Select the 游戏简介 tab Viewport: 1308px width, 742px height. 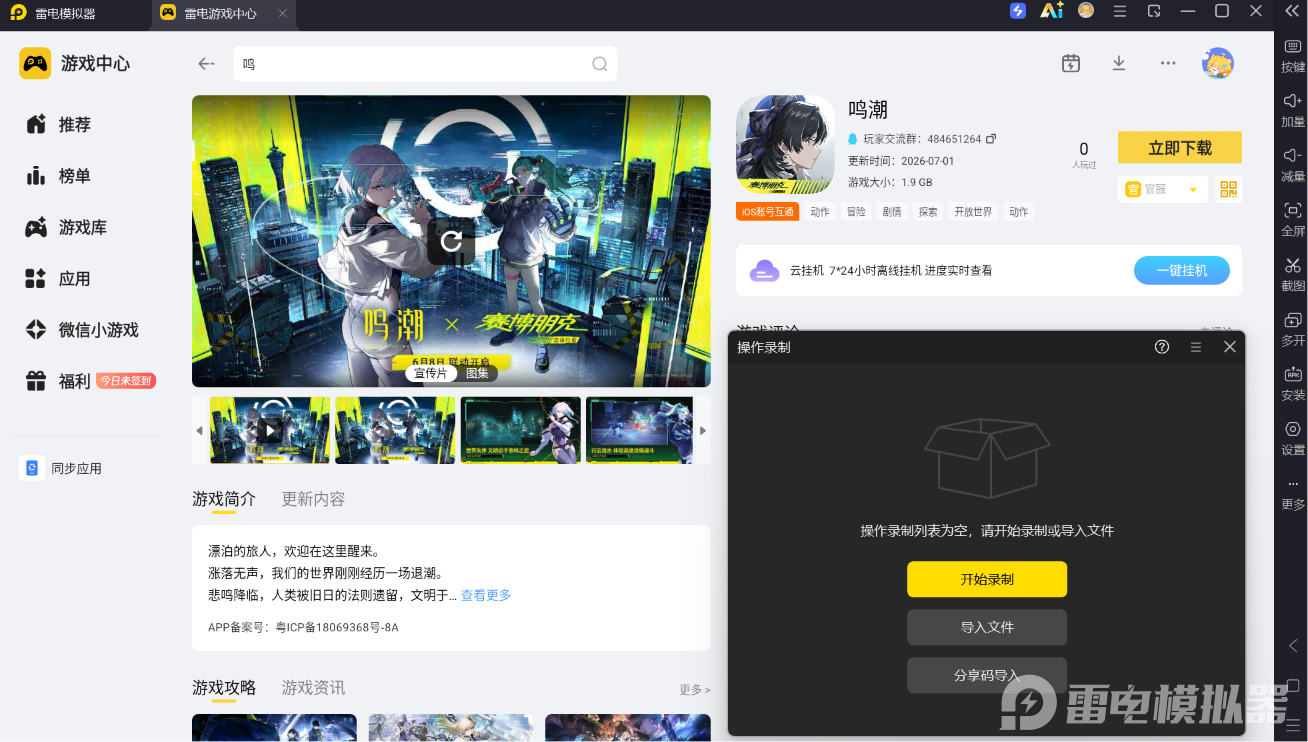(224, 499)
